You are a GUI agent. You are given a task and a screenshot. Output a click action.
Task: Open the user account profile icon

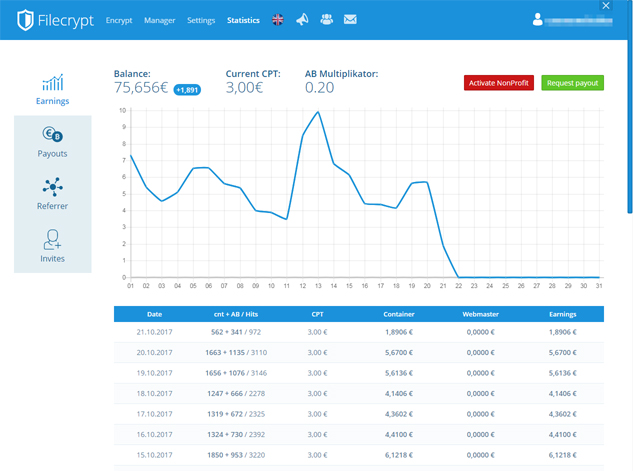537,19
